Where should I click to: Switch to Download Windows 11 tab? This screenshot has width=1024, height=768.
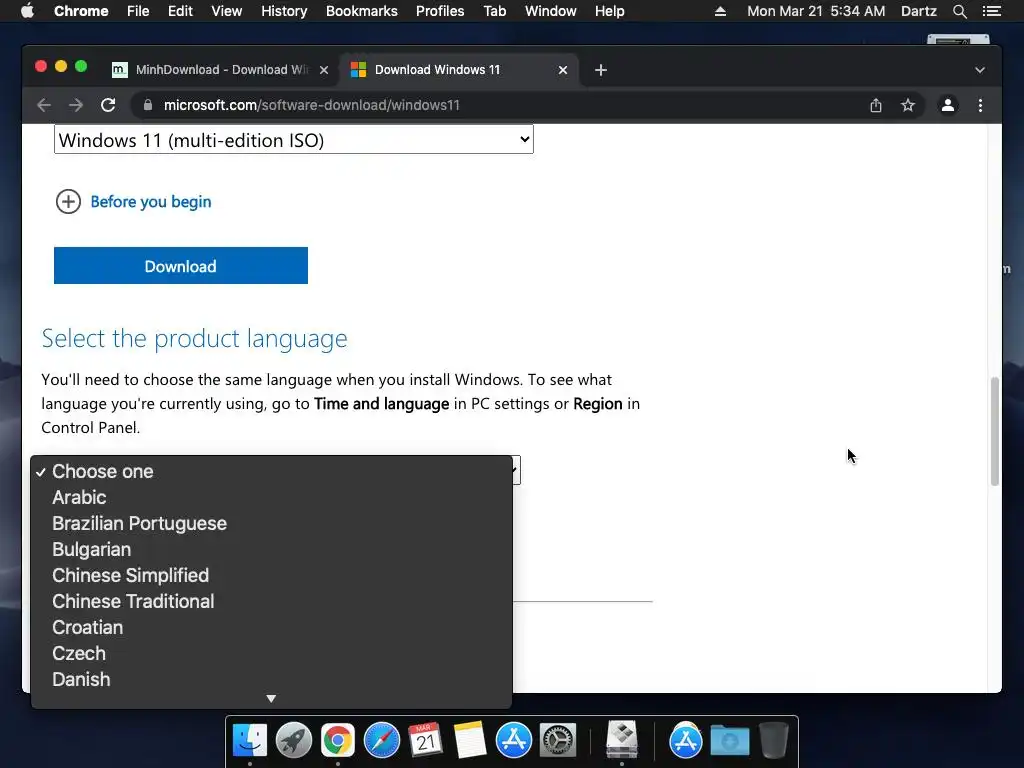tap(457, 70)
